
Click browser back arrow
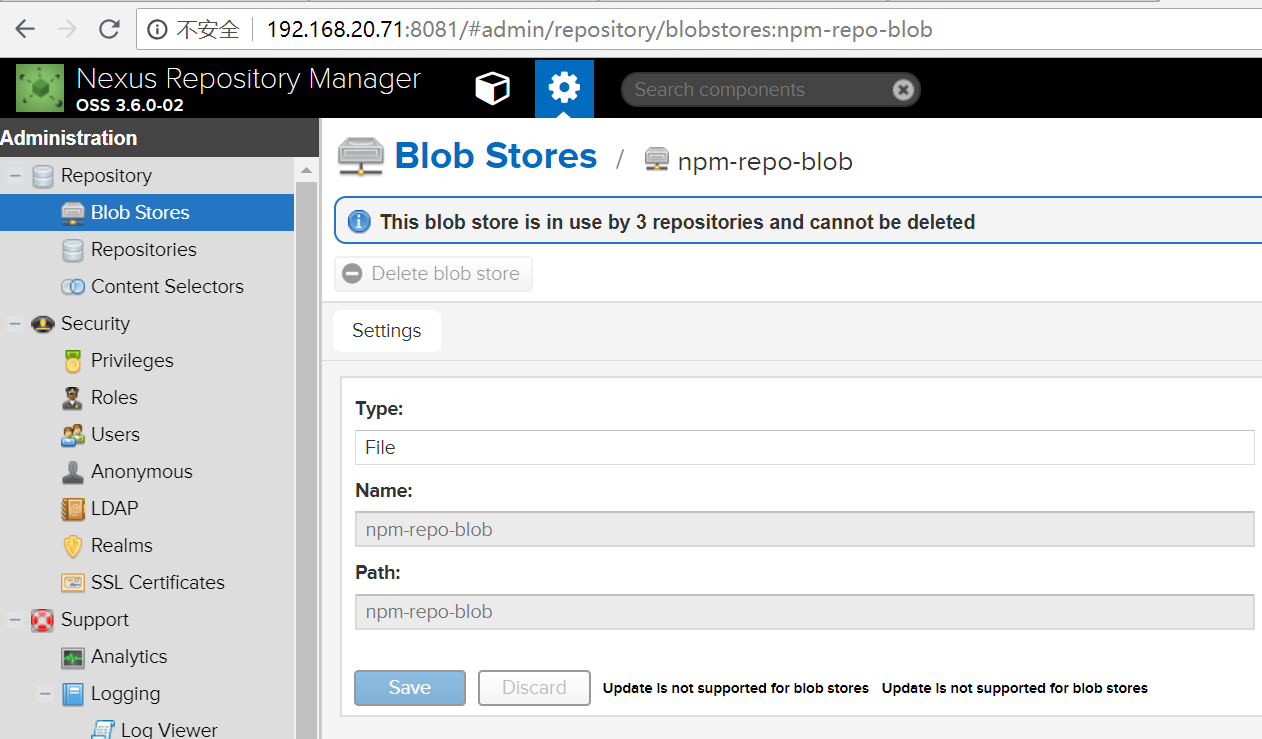(x=25, y=29)
